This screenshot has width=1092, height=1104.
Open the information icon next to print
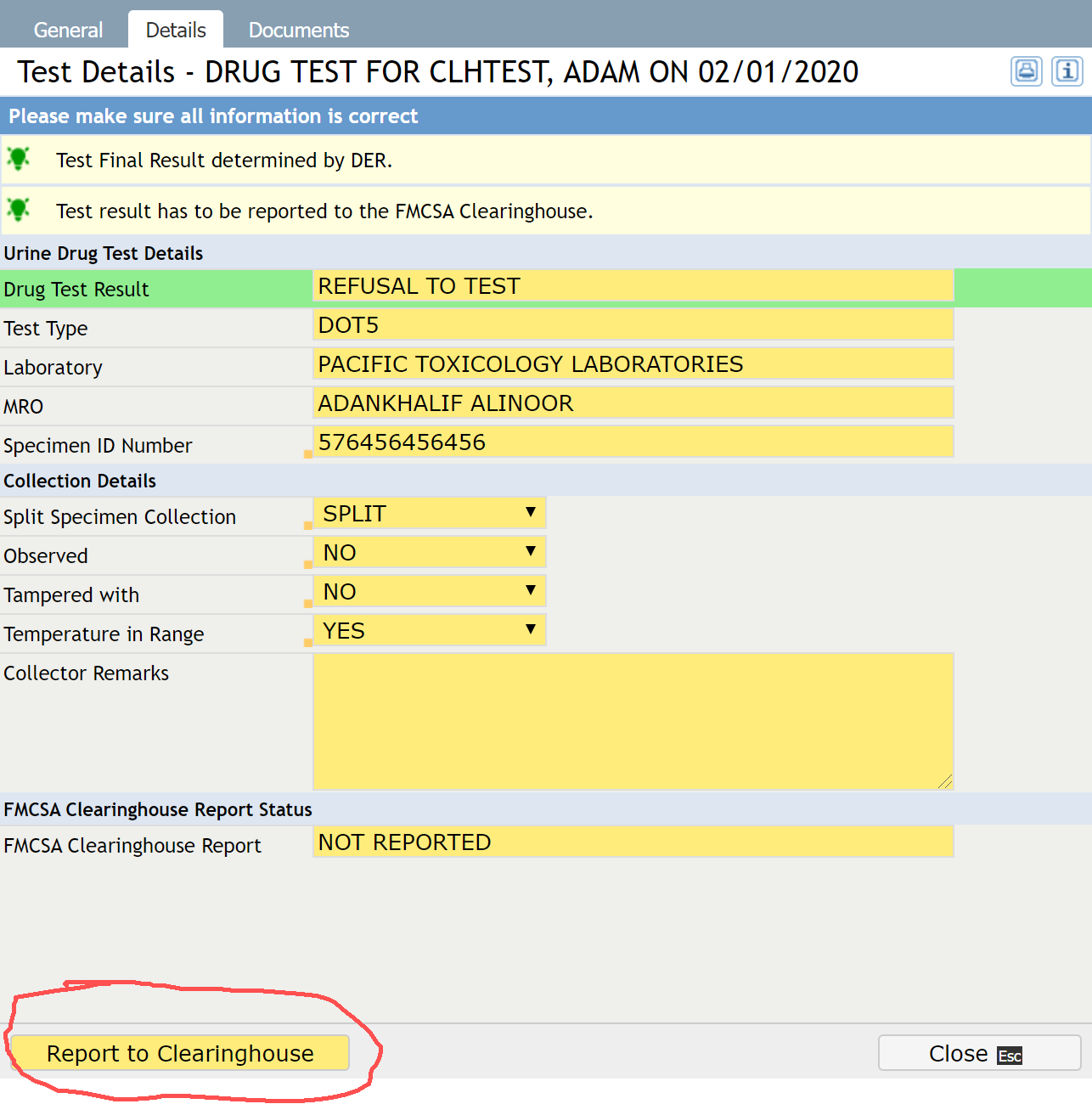1067,71
